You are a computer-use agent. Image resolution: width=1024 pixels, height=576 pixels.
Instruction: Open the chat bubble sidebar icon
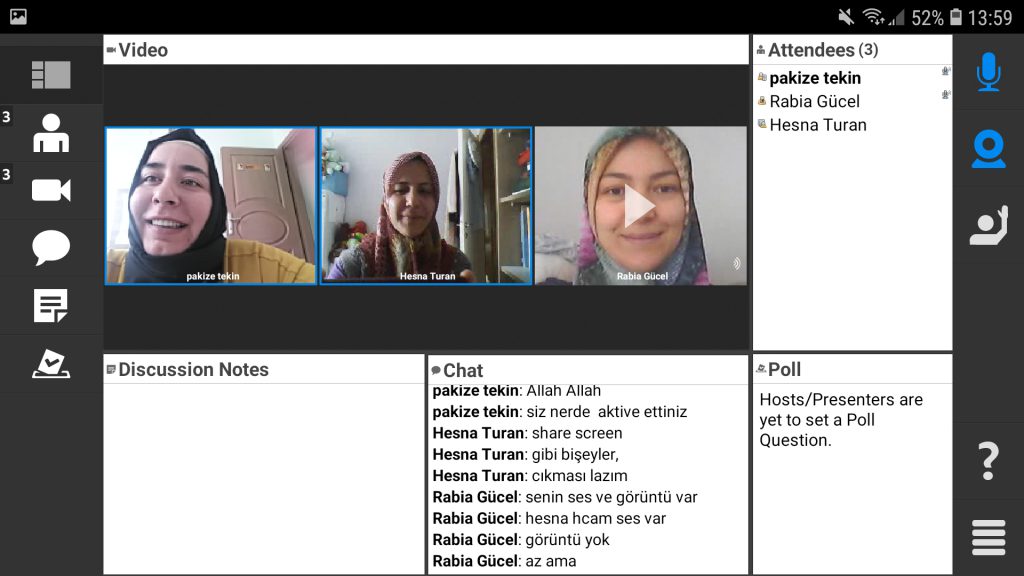51,247
